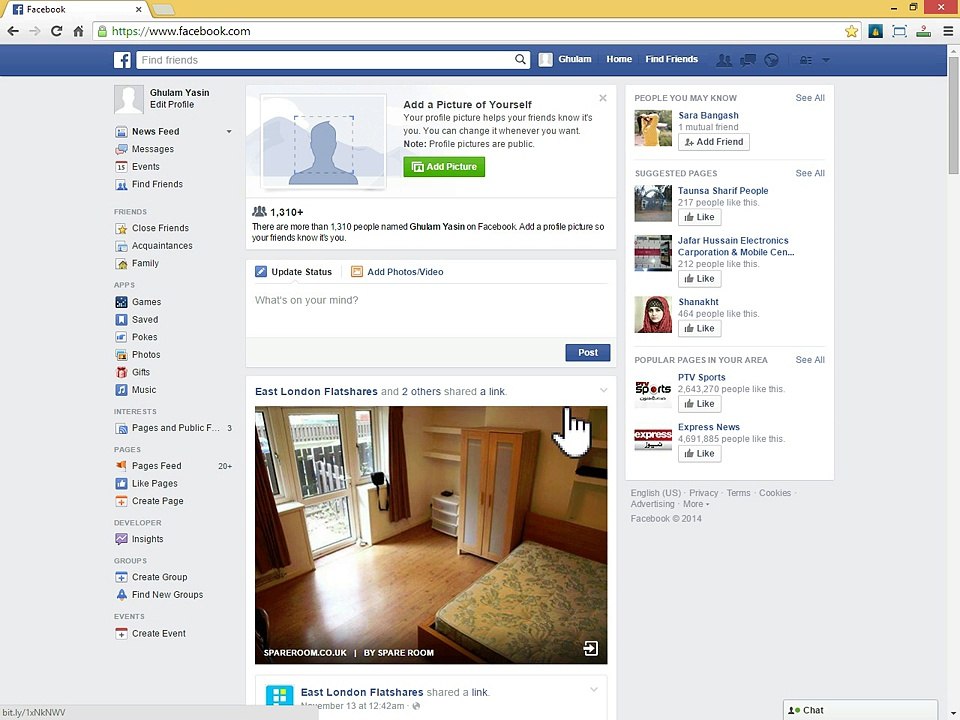This screenshot has width=960, height=720.
Task: Click the What's on your mind box
Action: point(431,310)
